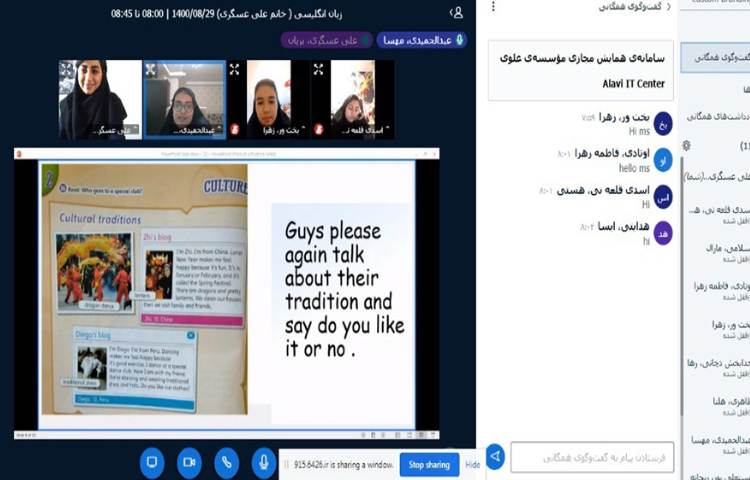The image size is (750, 480).
Task: Select user عبدالحمیدی، مهسا in user list
Action: pos(721,445)
